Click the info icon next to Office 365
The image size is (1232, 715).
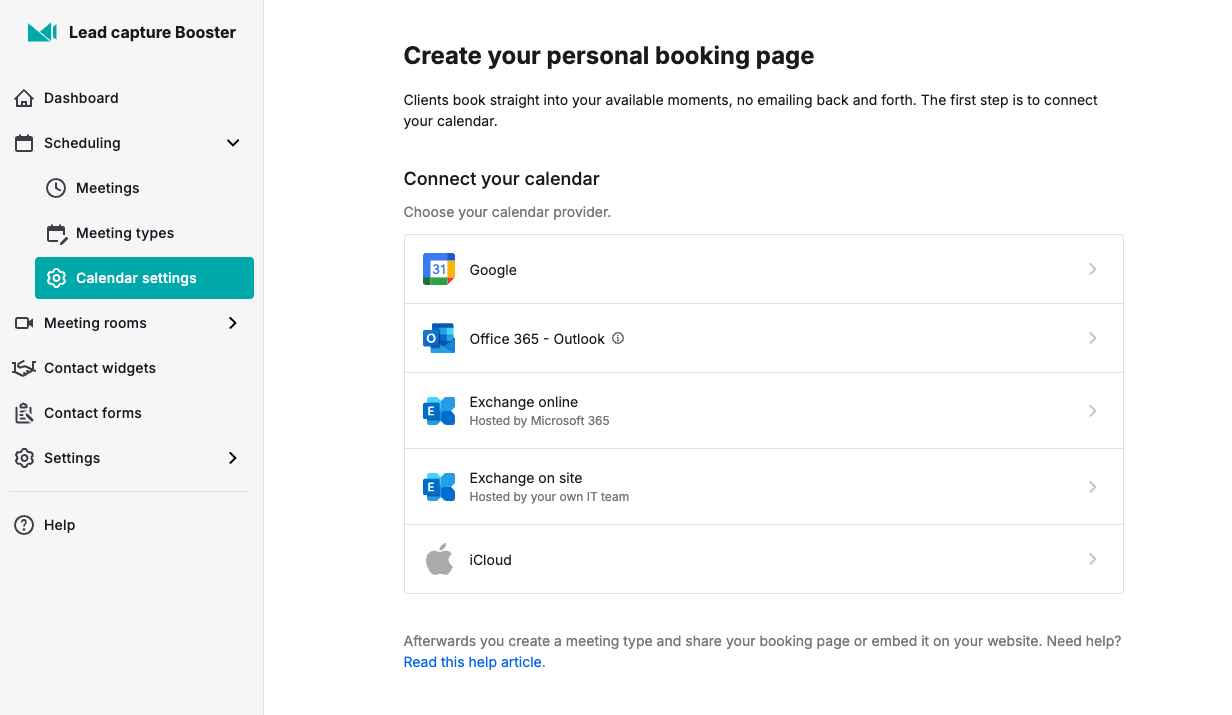[618, 338]
